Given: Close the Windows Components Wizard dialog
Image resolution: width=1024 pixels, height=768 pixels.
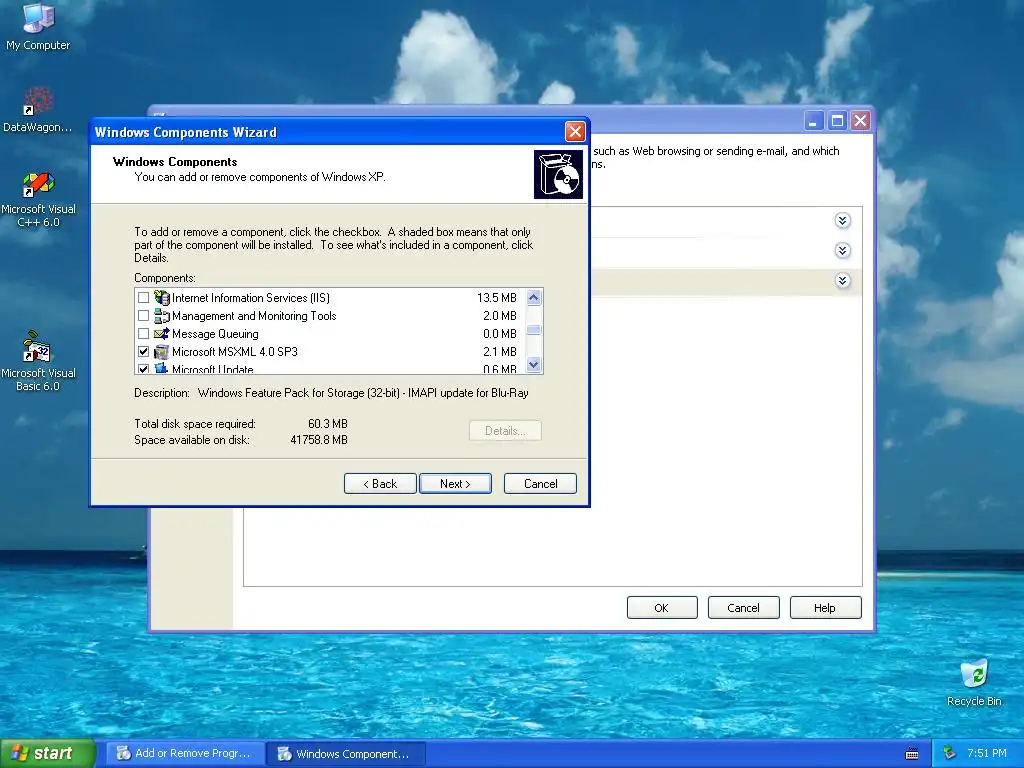Looking at the screenshot, I should [575, 132].
